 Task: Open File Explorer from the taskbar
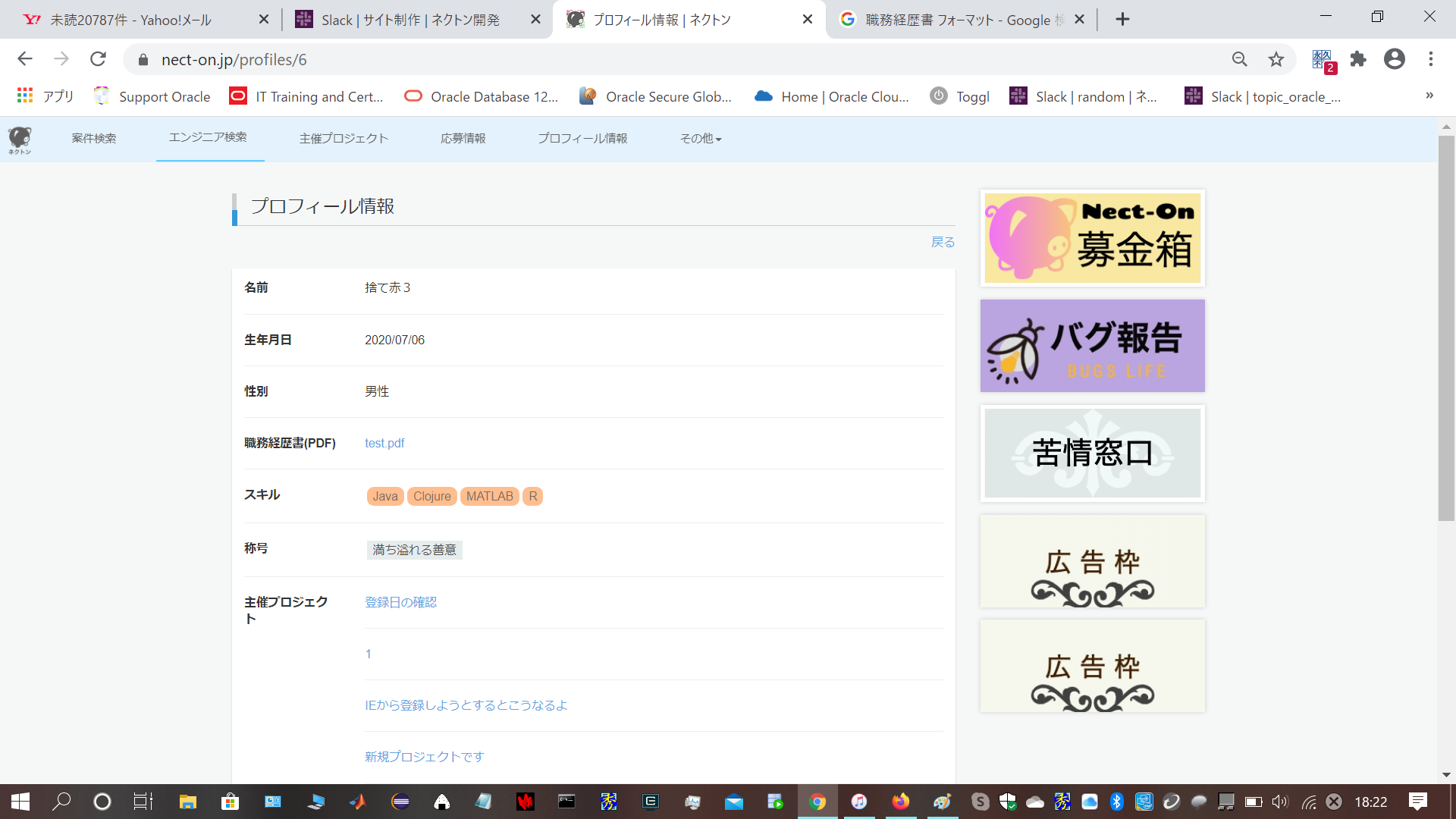187,802
